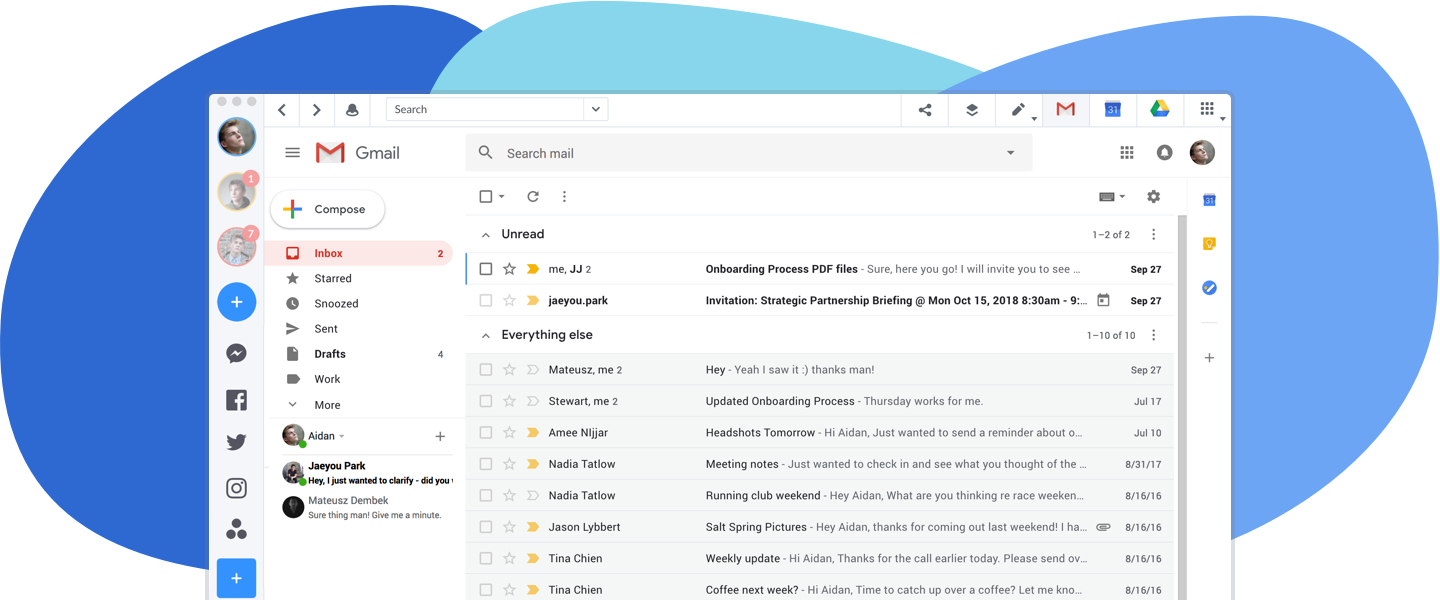
Task: Open the apps grid in the top toolbar
Action: tap(1207, 110)
